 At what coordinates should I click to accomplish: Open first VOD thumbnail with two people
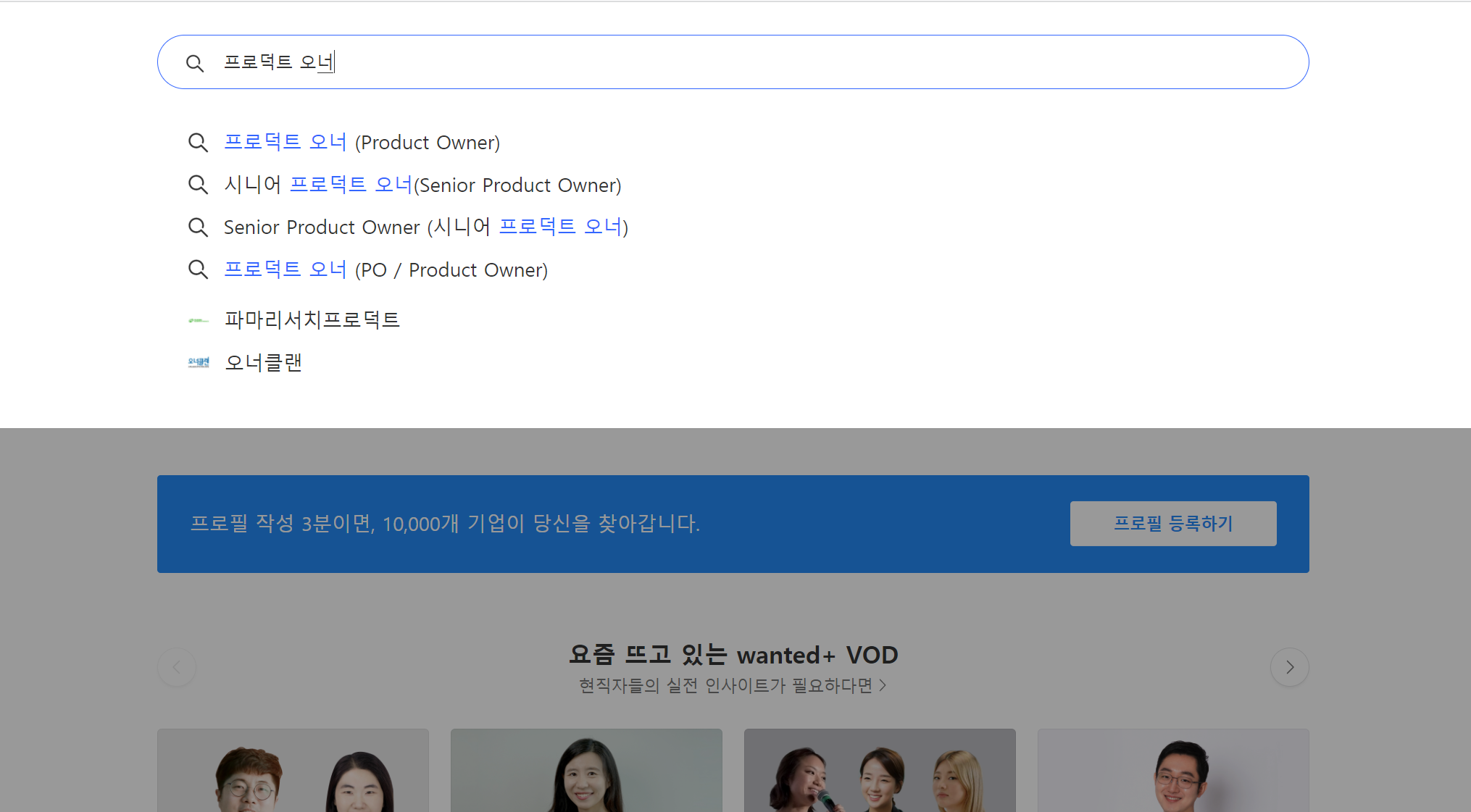[293, 771]
